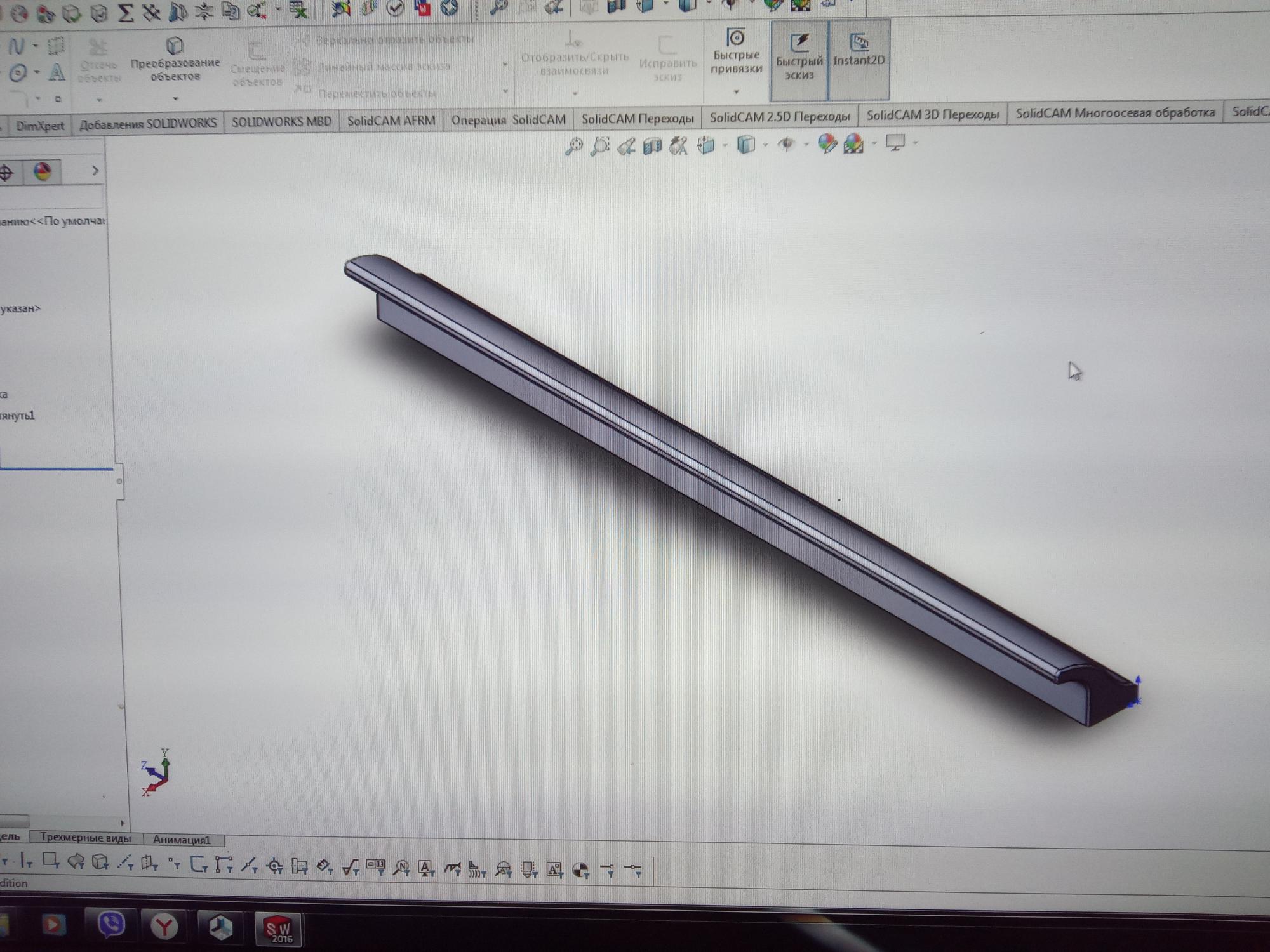The height and width of the screenshot is (952, 1270).
Task: Open the Анимация1 bottom tab
Action: pyautogui.click(x=181, y=840)
